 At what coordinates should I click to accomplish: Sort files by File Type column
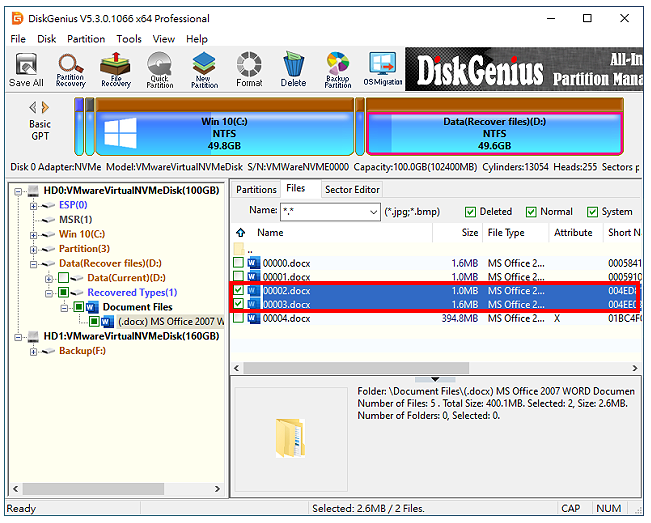[x=515, y=232]
